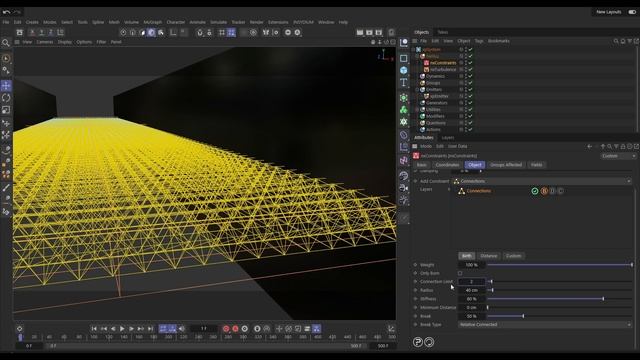Click the Break slider track
This screenshot has width=640, height=360.
560,316
